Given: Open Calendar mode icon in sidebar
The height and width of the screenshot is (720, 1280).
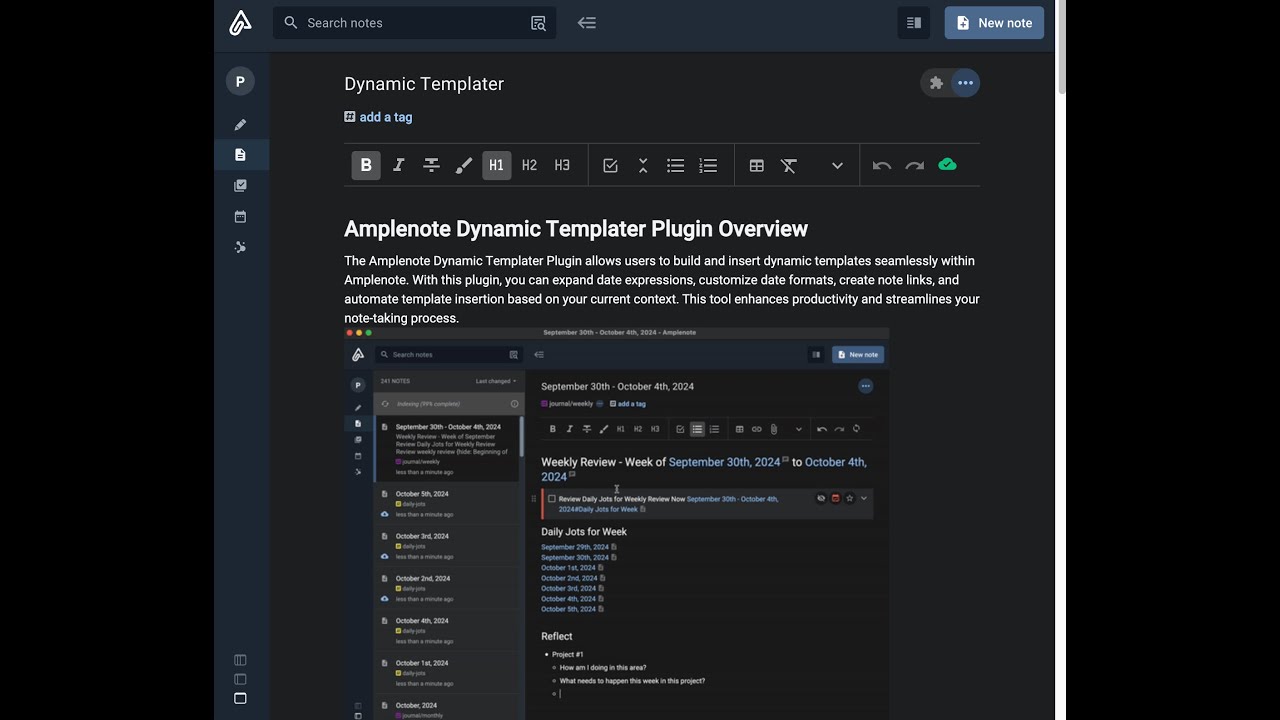Looking at the screenshot, I should pyautogui.click(x=240, y=216).
